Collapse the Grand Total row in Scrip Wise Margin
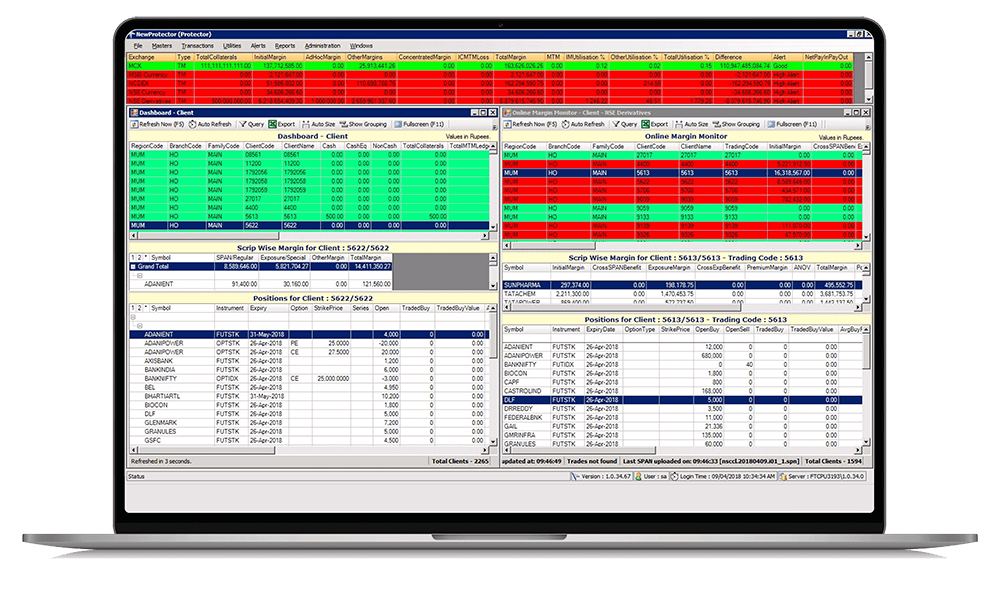The height and width of the screenshot is (594, 1000). click(133, 267)
